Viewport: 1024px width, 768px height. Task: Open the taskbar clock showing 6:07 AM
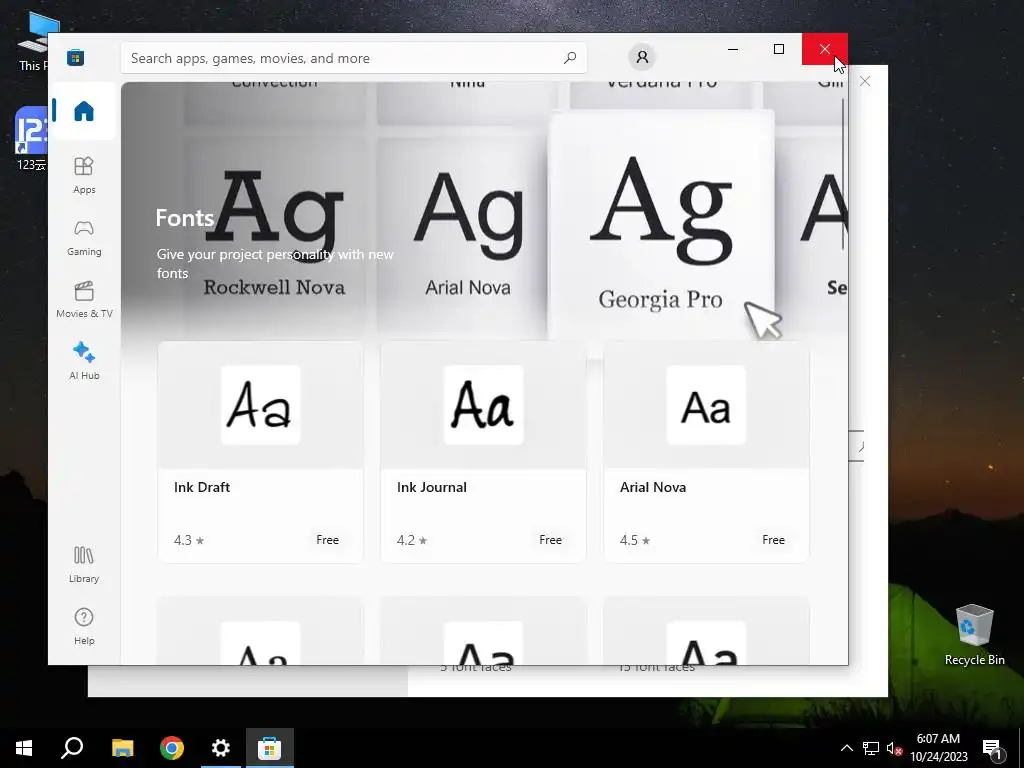click(938, 748)
